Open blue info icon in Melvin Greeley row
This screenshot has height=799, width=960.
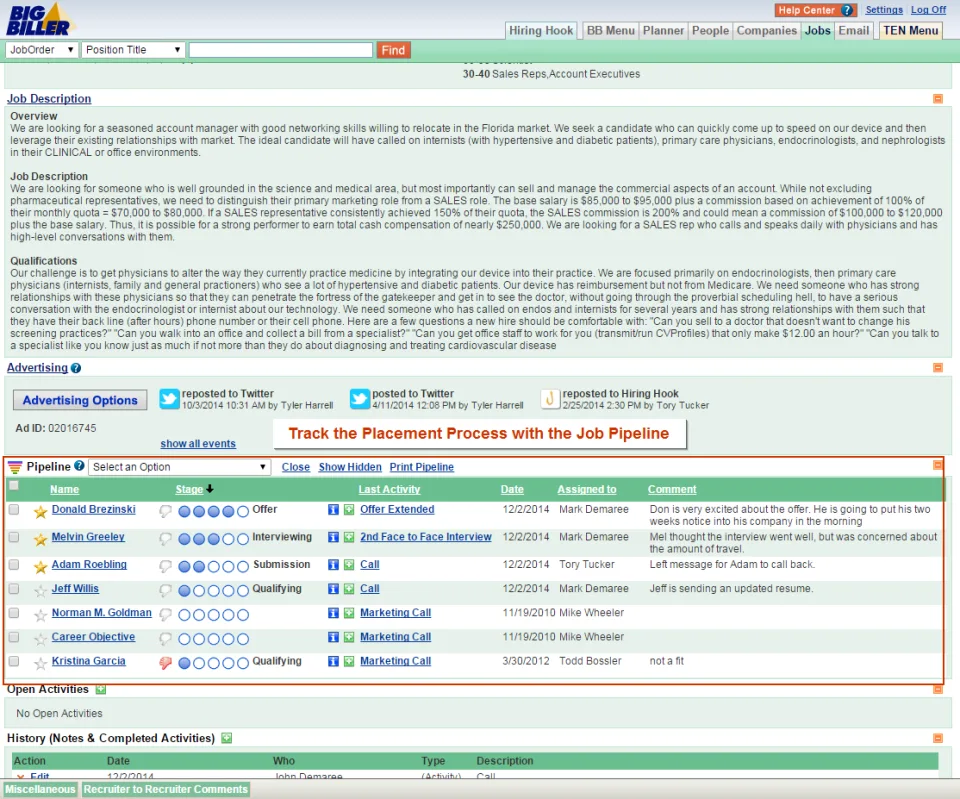pyautogui.click(x=333, y=538)
